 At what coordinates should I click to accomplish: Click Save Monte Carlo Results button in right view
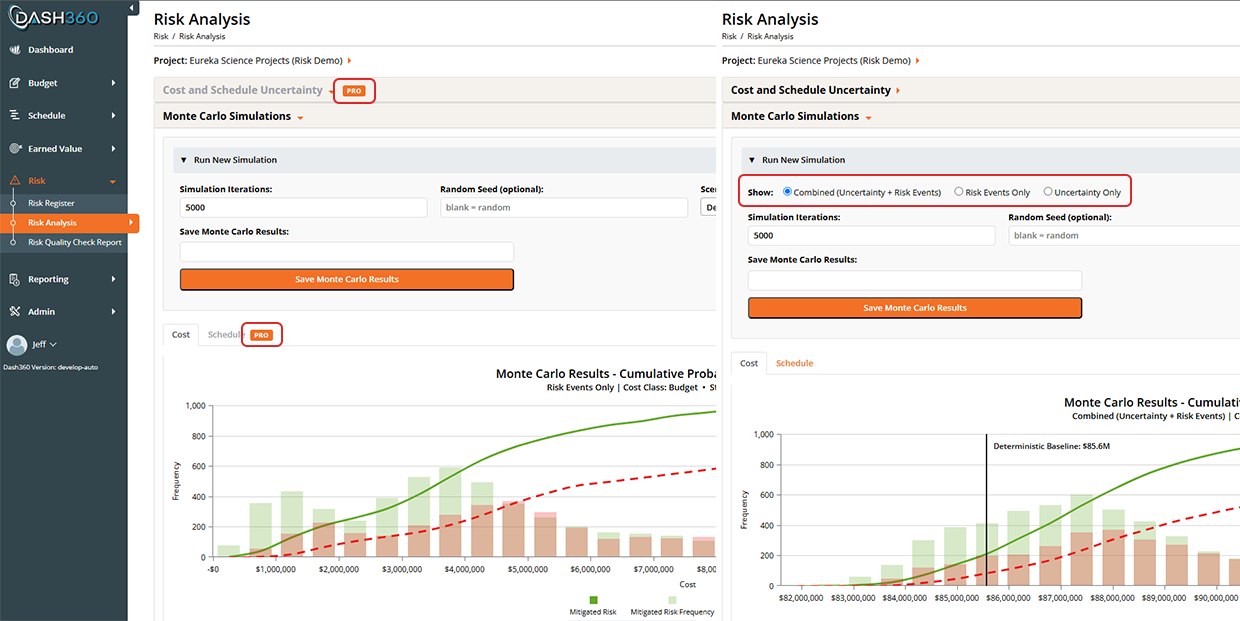tap(915, 308)
